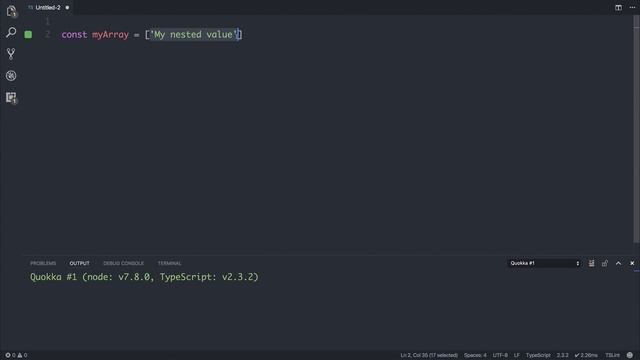
Task: Open the Extensions view in activity bar
Action: point(11,97)
